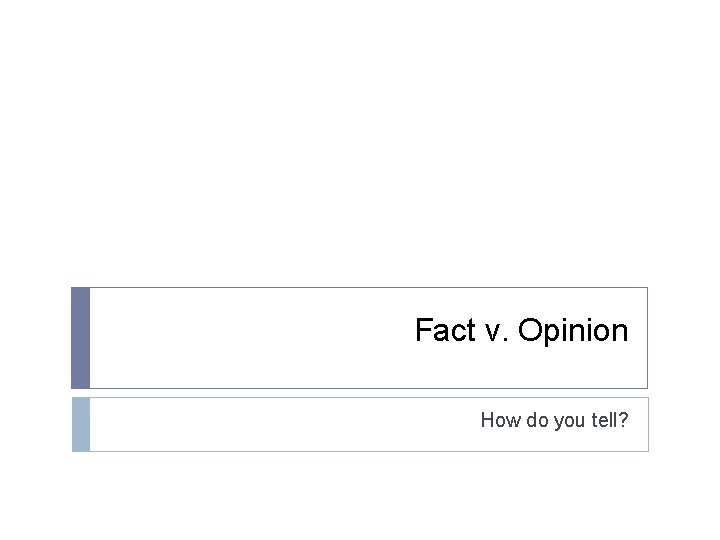This screenshot has width=720, height=540.
Task: Click the capital "O" in "Opinion"
Action: pos(530,331)
